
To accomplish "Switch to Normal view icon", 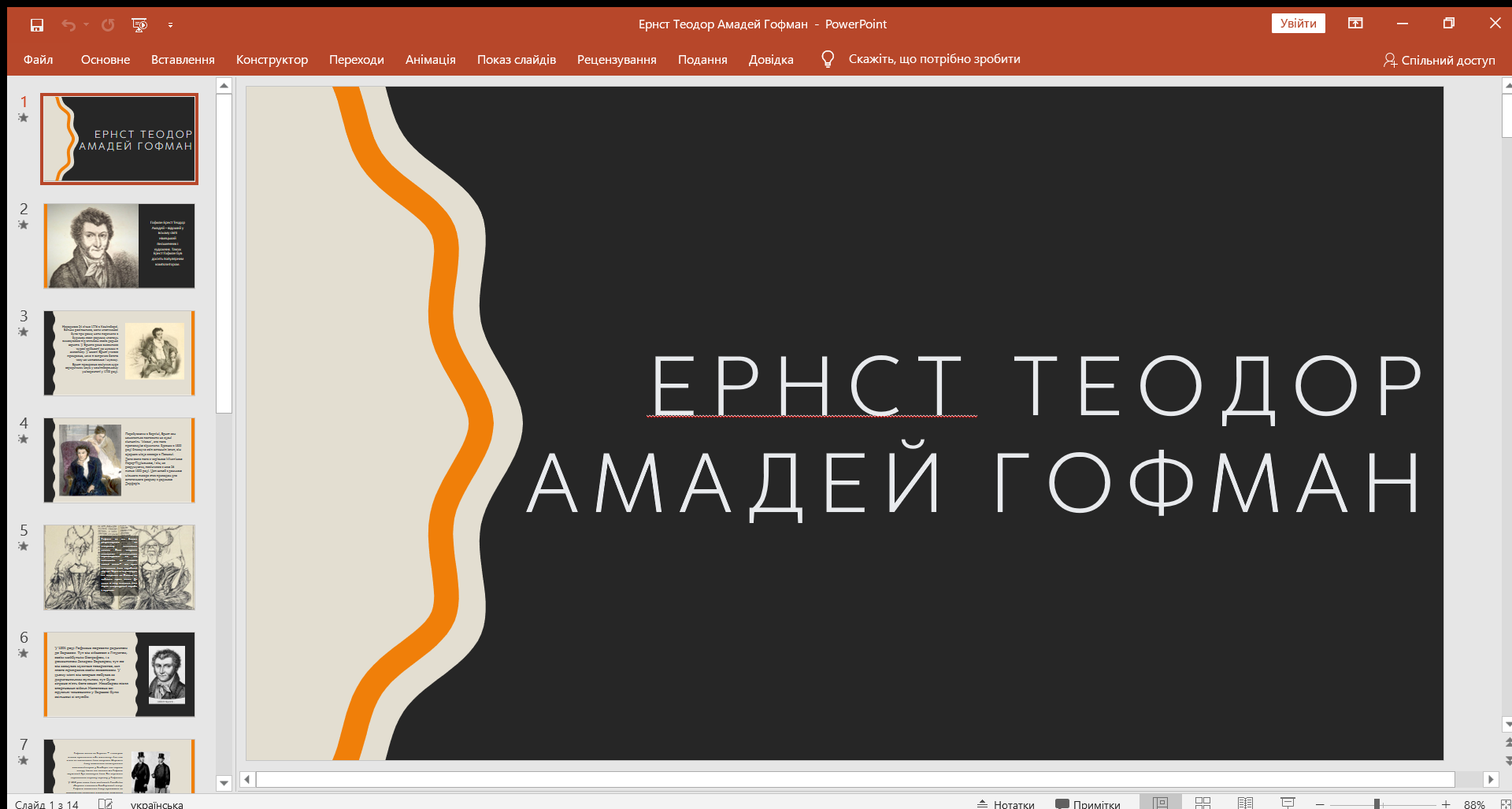I will tap(1160, 803).
